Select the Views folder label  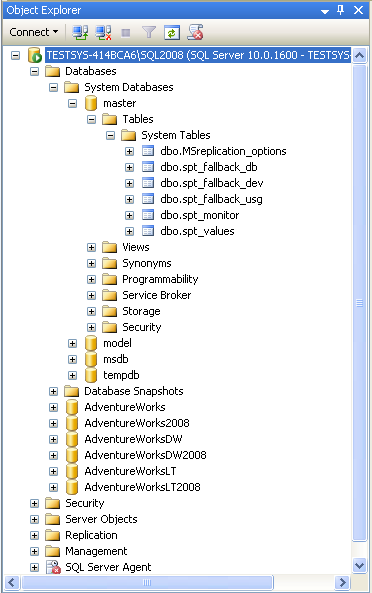pos(136,247)
